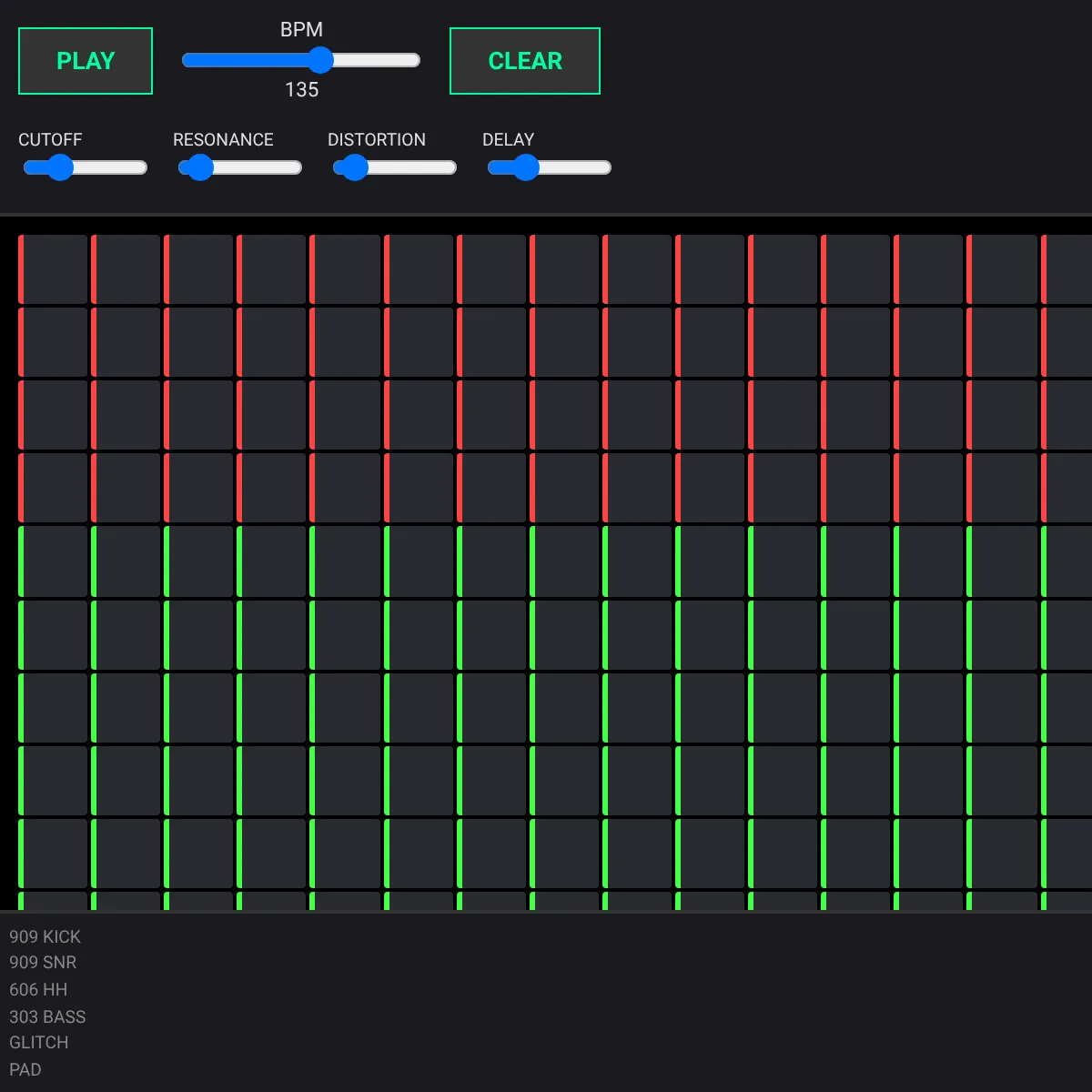Click the DISTORTION slider
This screenshot has height=1092, width=1092.
coord(395,167)
